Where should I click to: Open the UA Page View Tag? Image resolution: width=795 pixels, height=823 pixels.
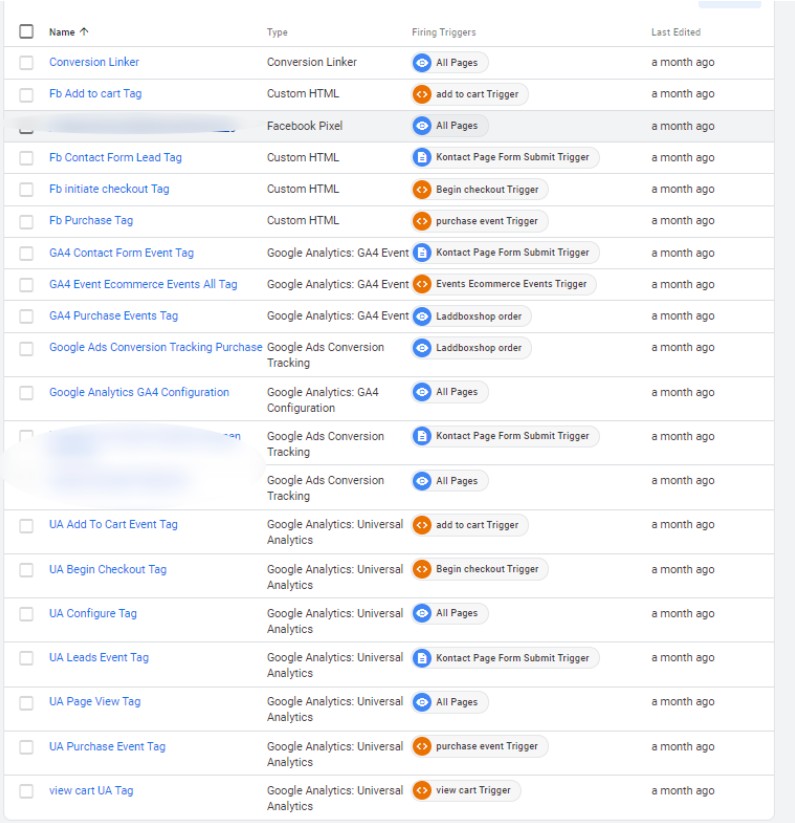click(95, 701)
